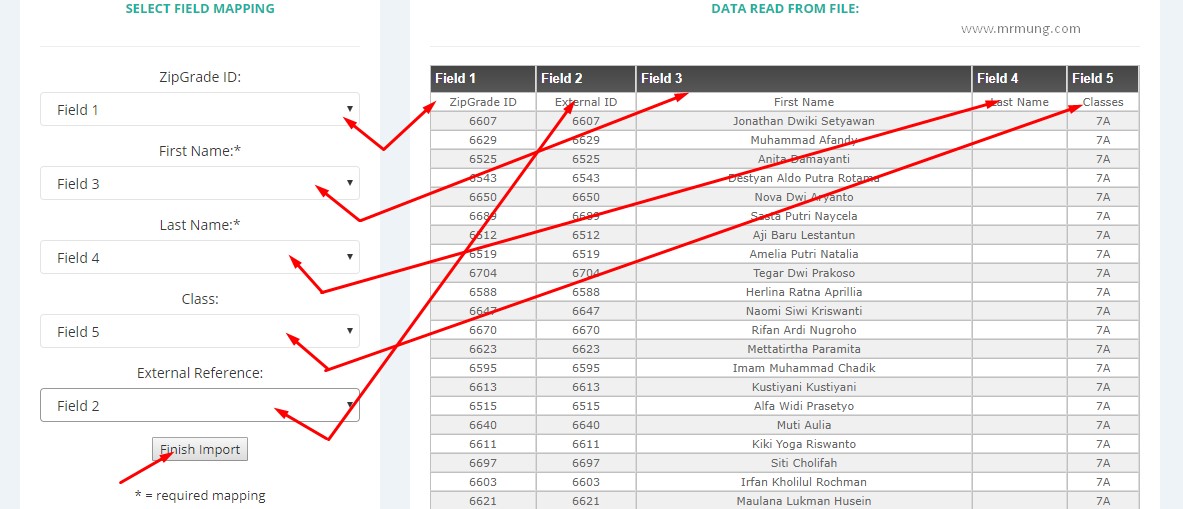This screenshot has height=509, width=1183.
Task: Click the name 'Anita Damayanti'
Action: [804, 159]
